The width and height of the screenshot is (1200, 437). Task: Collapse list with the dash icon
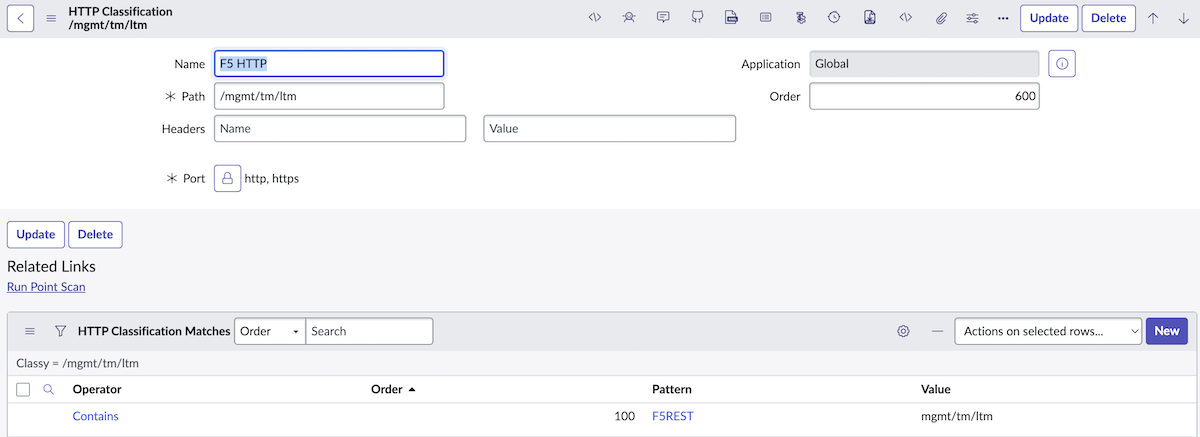coord(937,331)
